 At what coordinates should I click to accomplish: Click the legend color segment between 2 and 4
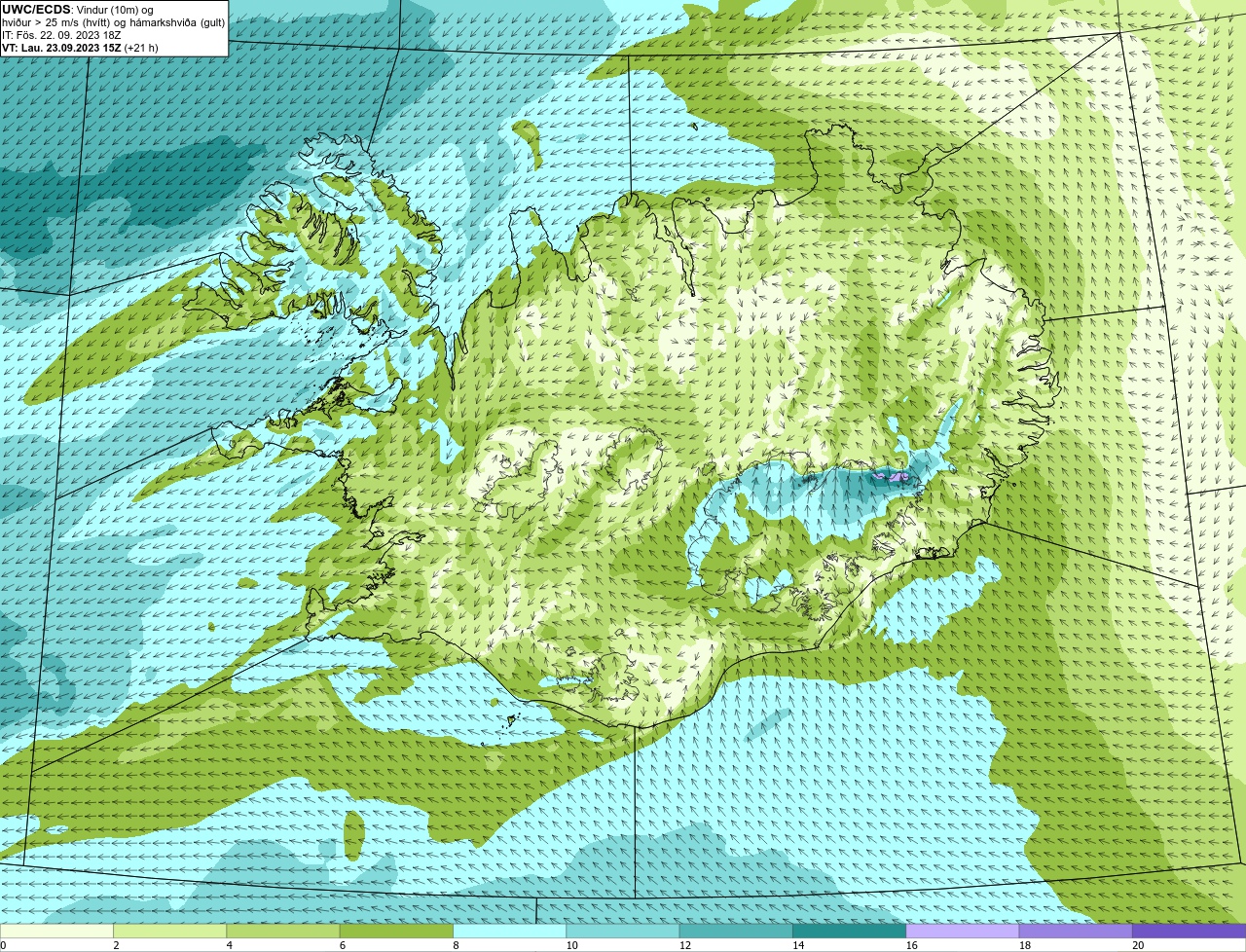pyautogui.click(x=170, y=931)
